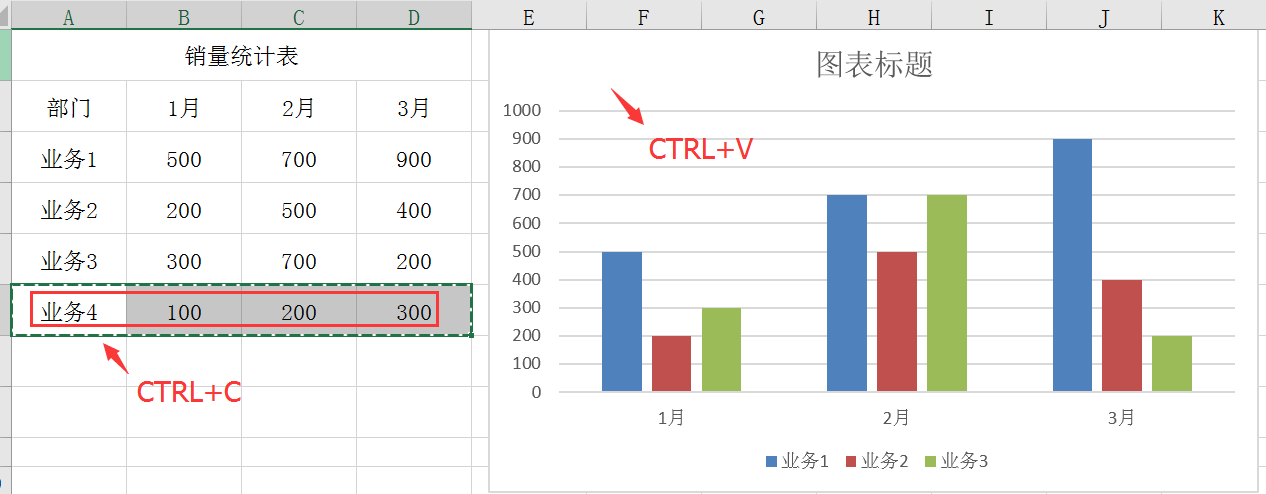Select the 图表标题 chart title
The image size is (1266, 494).
click(874, 65)
